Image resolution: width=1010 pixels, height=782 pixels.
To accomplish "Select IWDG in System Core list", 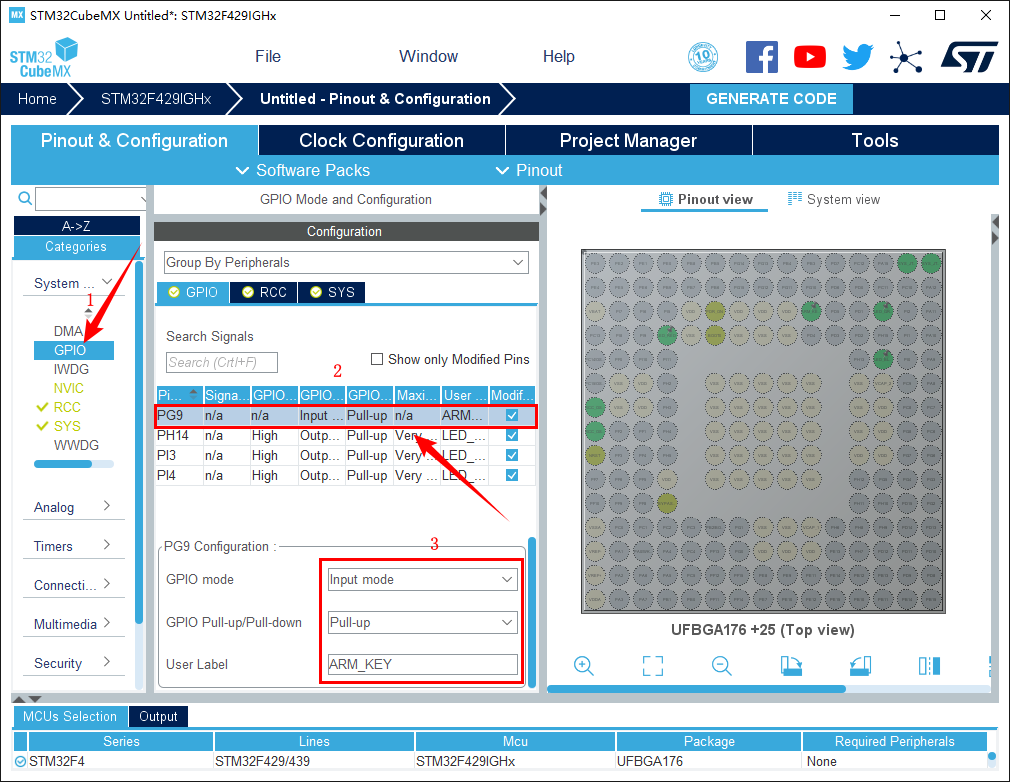I will pos(71,369).
